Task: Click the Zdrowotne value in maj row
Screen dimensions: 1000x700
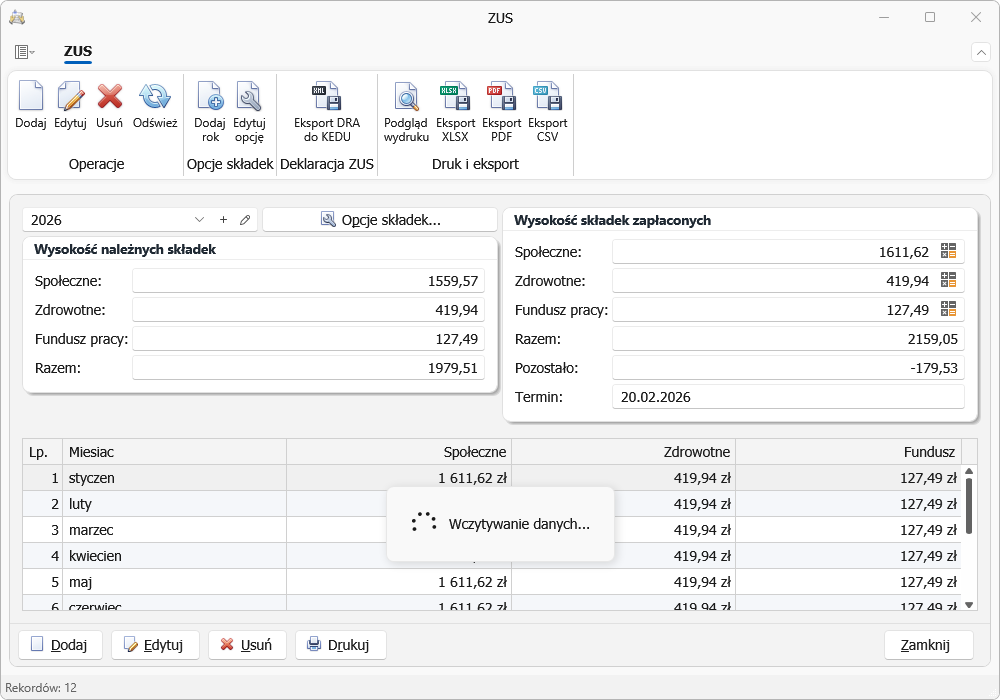Action: point(702,582)
